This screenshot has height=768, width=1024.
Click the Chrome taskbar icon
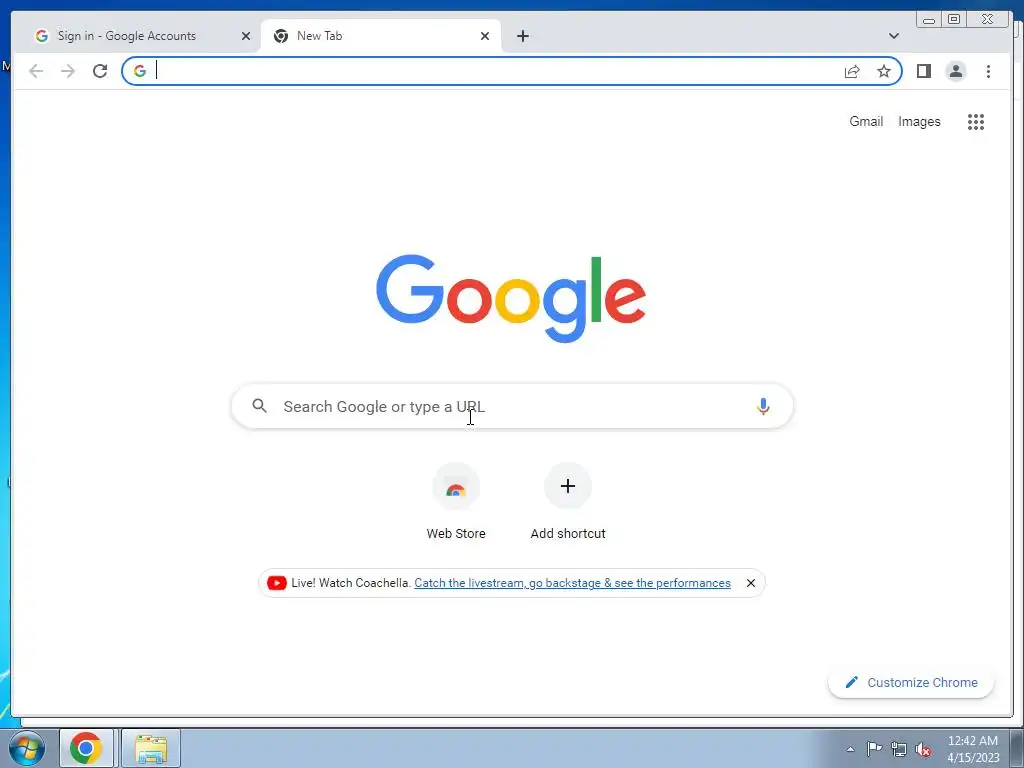coord(86,748)
